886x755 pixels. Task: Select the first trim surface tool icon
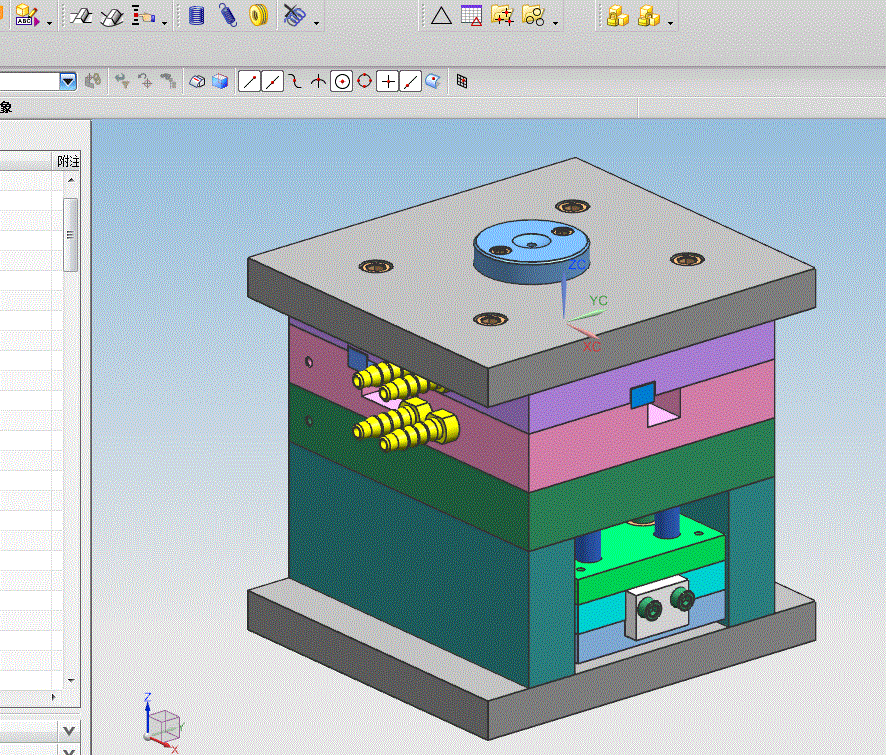tap(80, 15)
